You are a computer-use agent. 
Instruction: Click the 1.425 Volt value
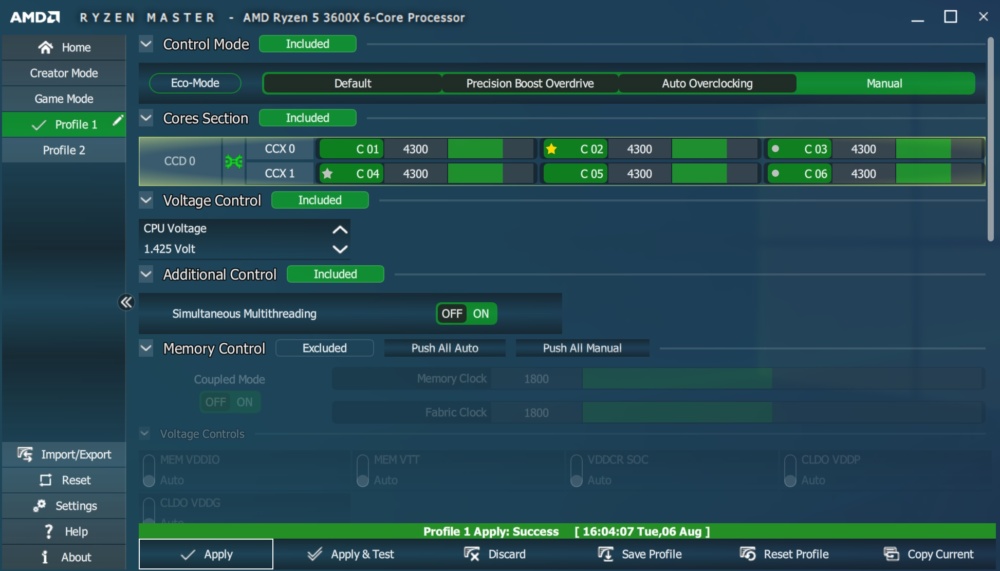[169, 249]
